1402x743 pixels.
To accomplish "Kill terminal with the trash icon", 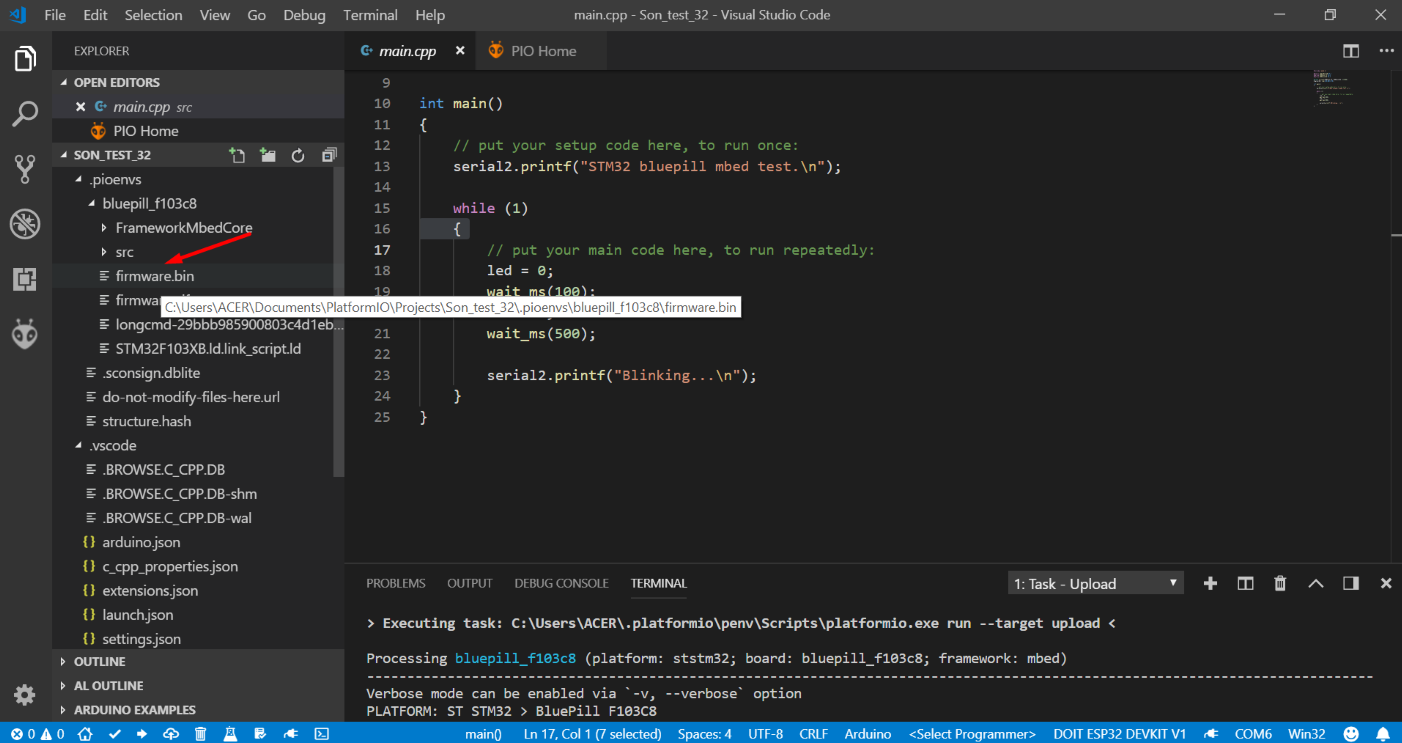I will point(1280,583).
